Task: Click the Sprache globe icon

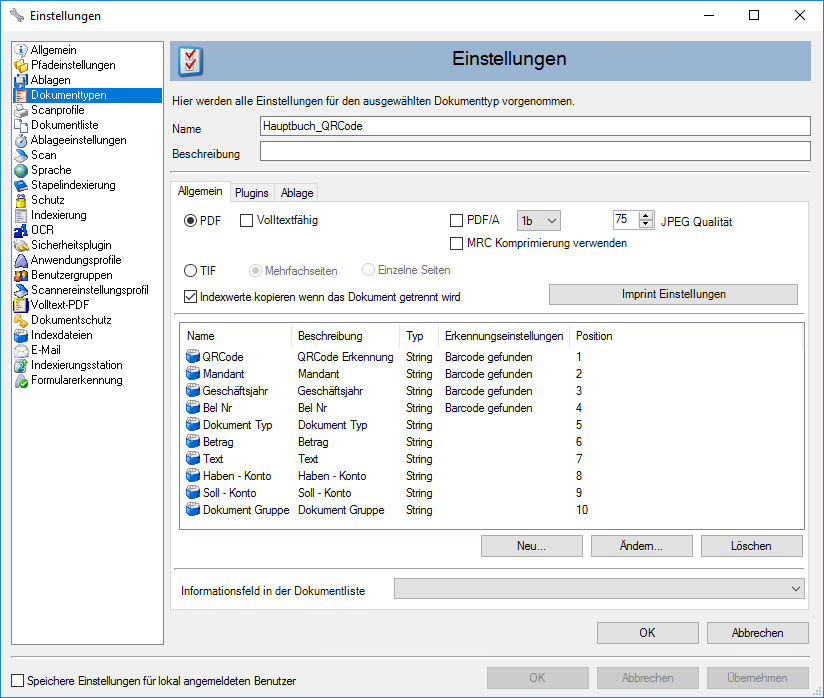Action: pos(21,170)
